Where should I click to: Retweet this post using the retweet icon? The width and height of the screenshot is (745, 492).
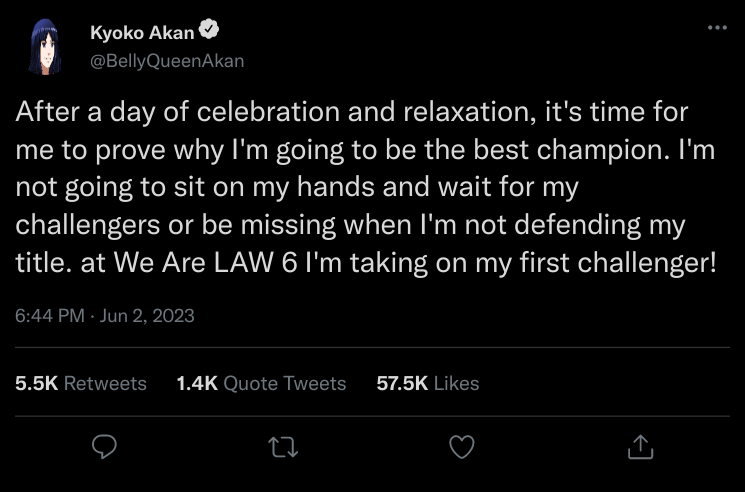coord(283,446)
